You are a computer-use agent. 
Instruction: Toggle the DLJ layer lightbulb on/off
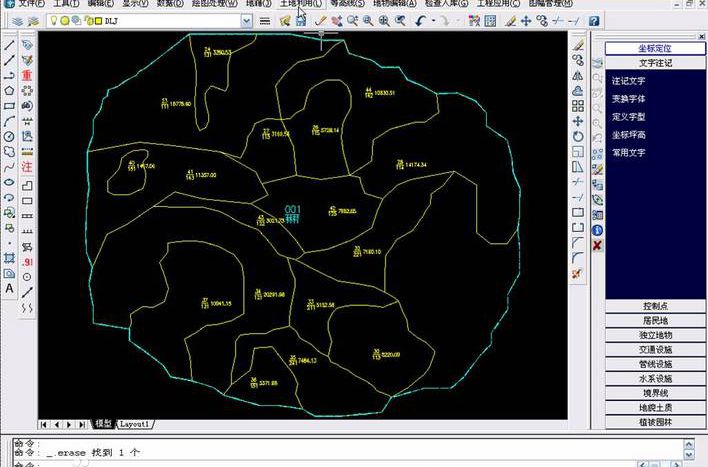pos(54,21)
